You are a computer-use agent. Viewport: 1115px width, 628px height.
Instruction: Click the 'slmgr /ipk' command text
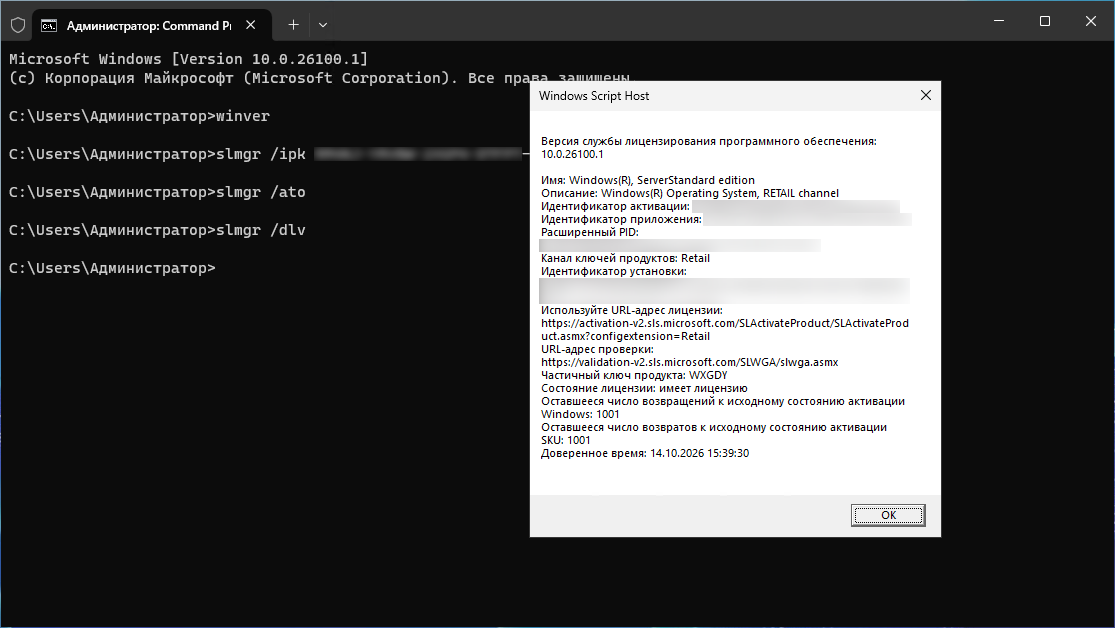[x=261, y=154]
